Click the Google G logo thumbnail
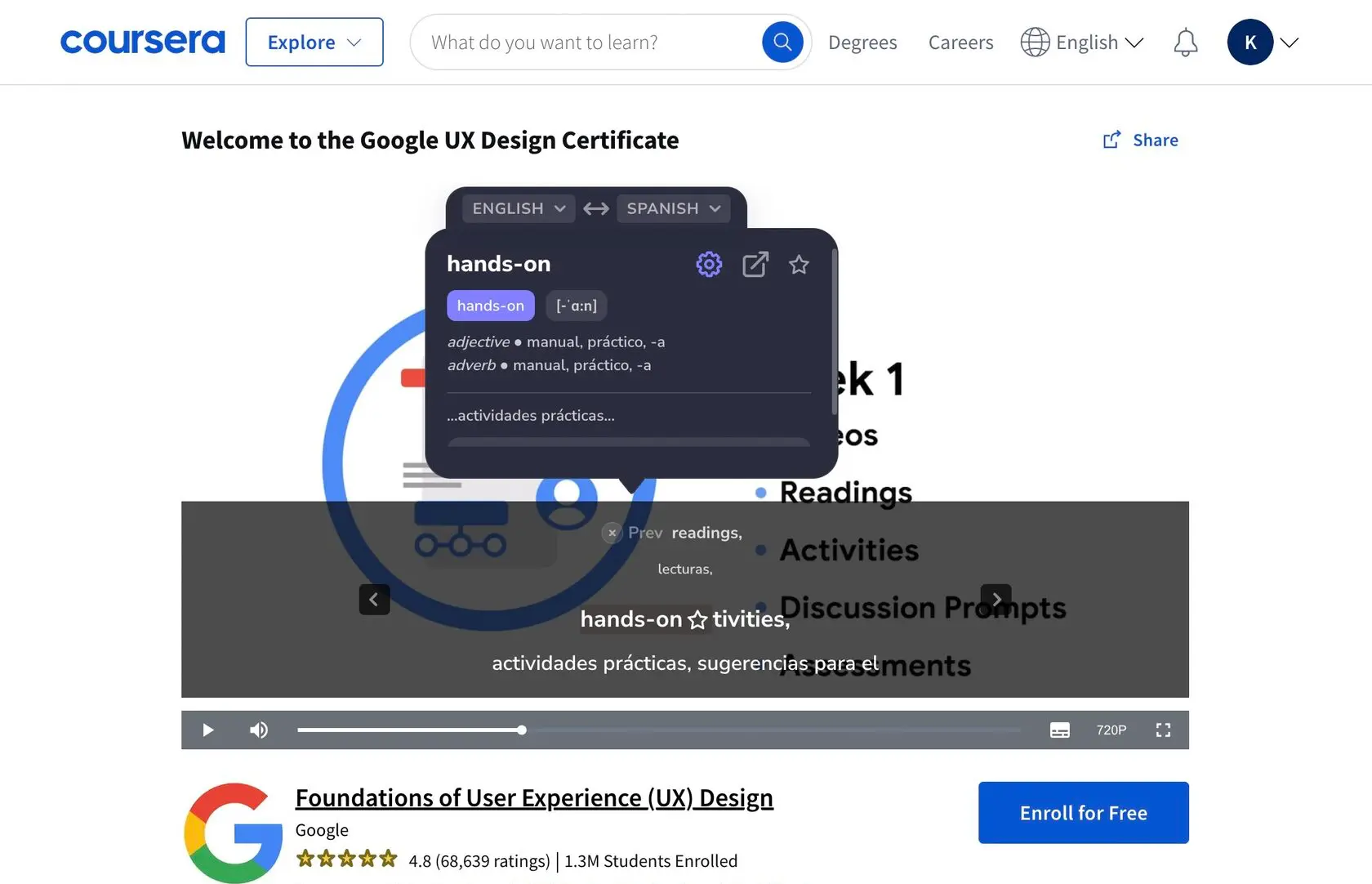Image resolution: width=1372 pixels, height=884 pixels. click(x=234, y=833)
